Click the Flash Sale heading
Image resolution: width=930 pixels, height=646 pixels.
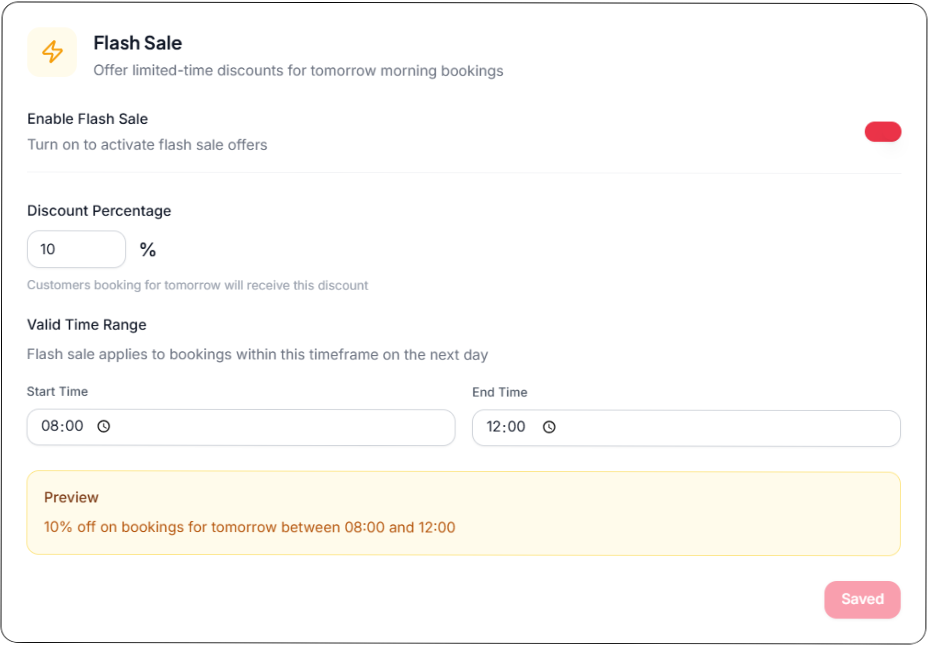[x=138, y=43]
